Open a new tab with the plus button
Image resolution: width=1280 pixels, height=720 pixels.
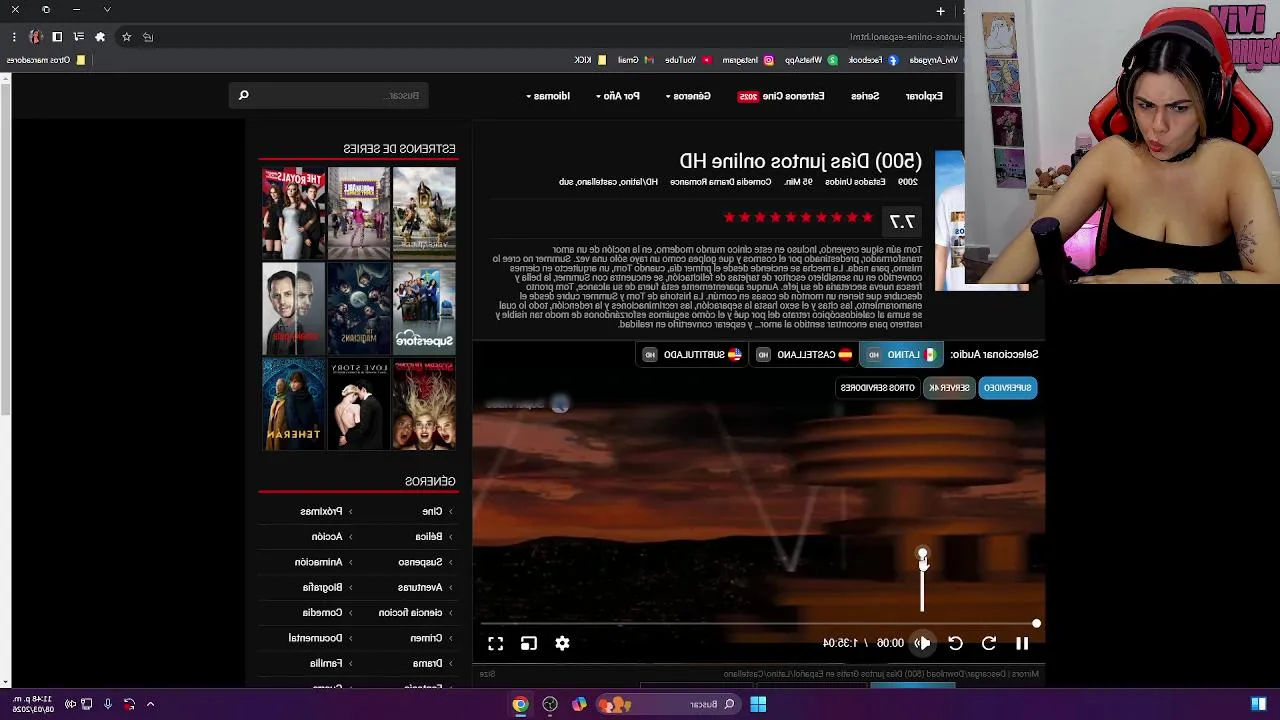[x=940, y=11]
